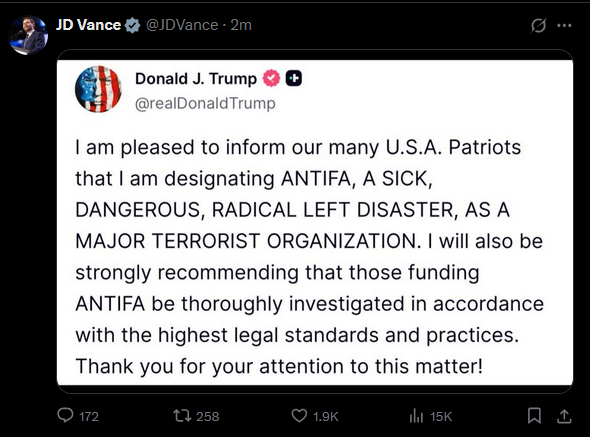This screenshot has width=590, height=437.
Task: Click the @realDonaldTrump handle in the screenshot
Action: coord(205,103)
